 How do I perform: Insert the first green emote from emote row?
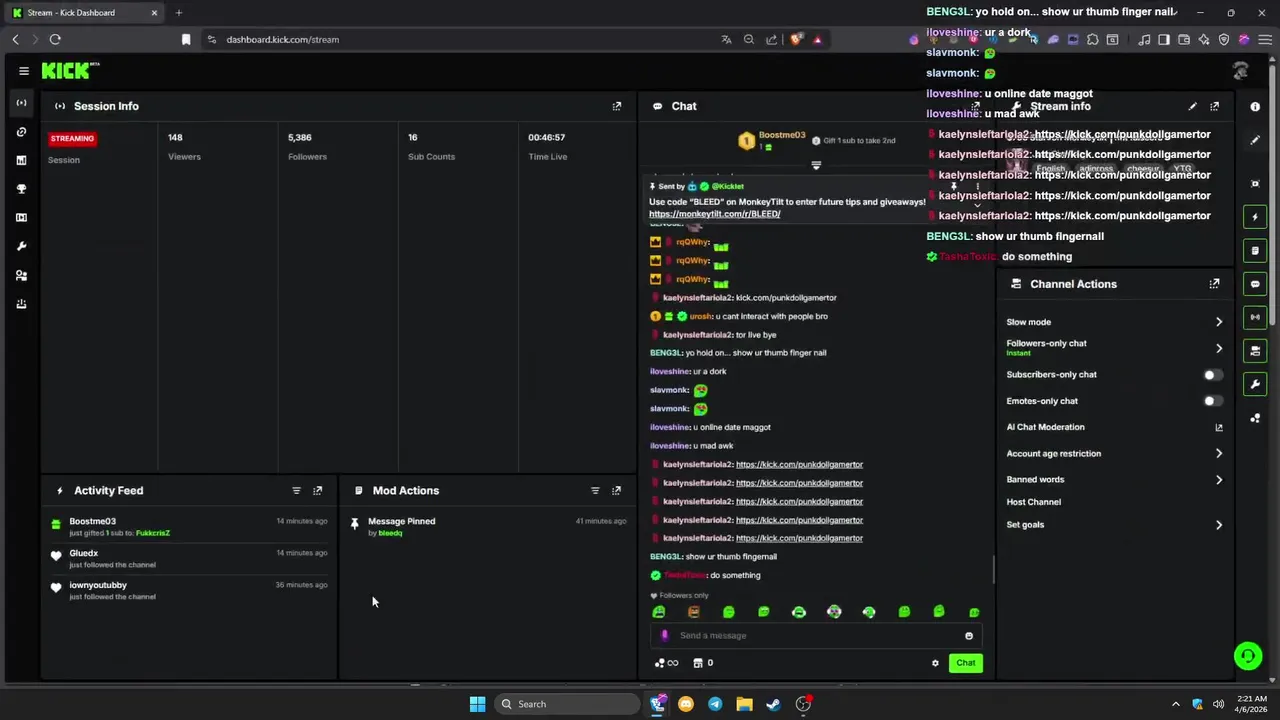click(659, 612)
